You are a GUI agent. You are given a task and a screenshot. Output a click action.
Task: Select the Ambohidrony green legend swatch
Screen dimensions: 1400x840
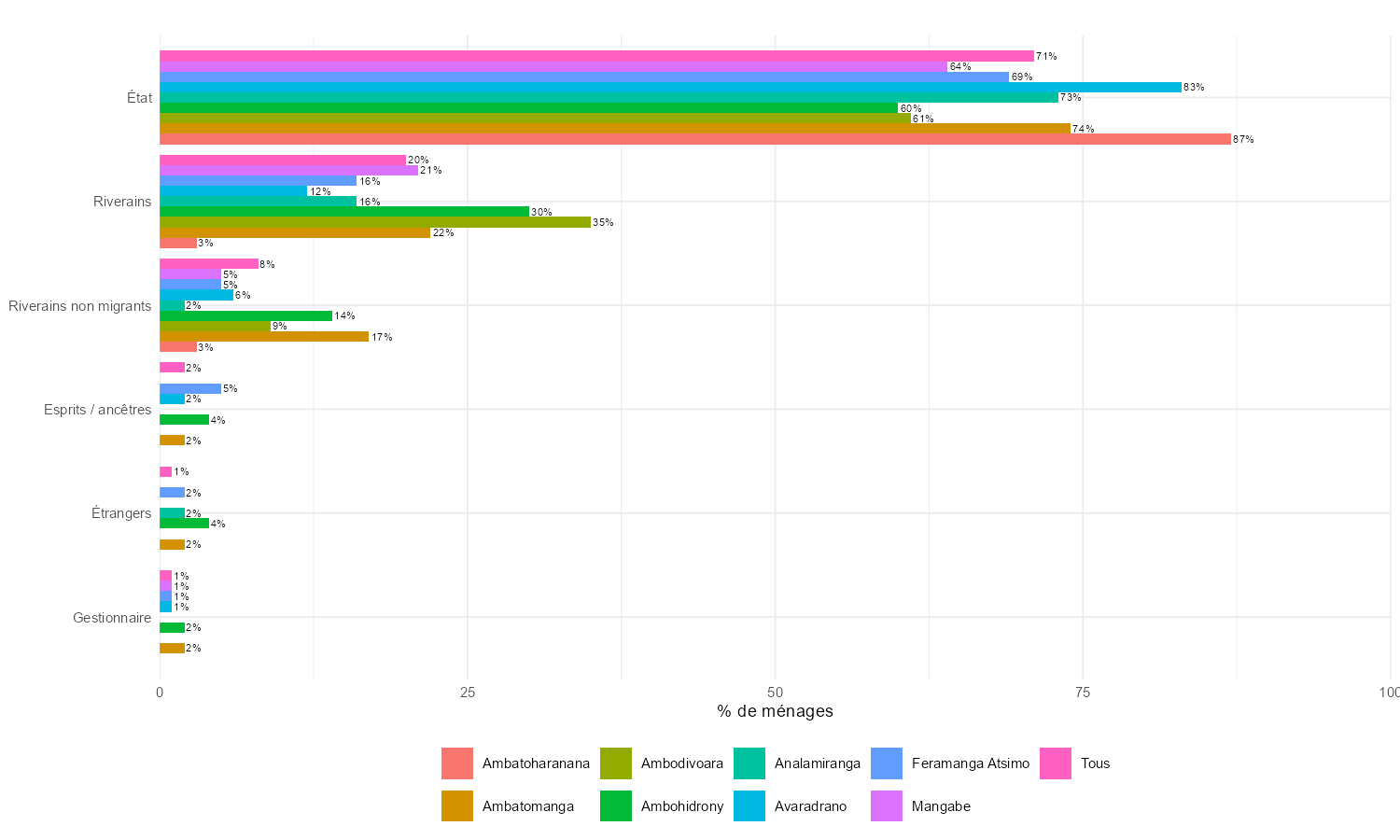(616, 806)
